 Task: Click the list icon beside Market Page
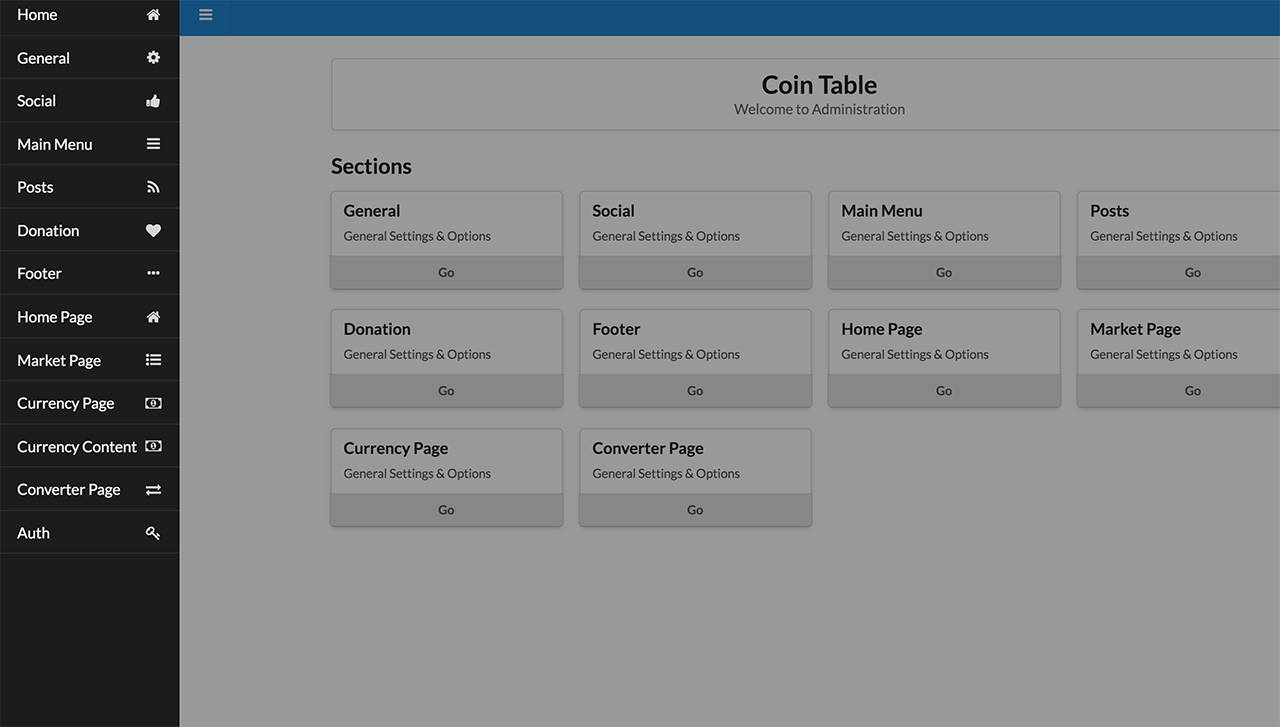point(153,360)
